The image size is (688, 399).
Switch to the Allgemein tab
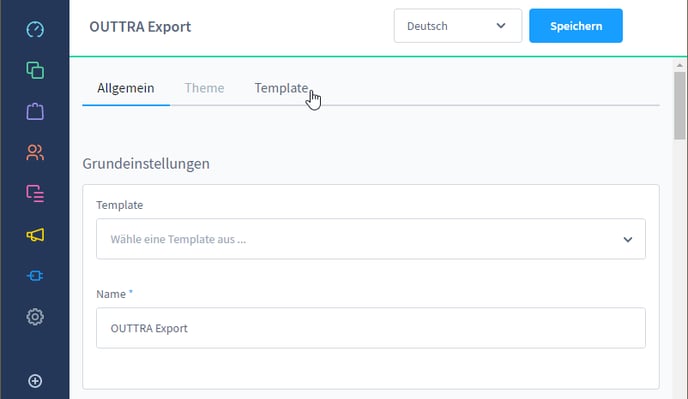tap(126, 88)
